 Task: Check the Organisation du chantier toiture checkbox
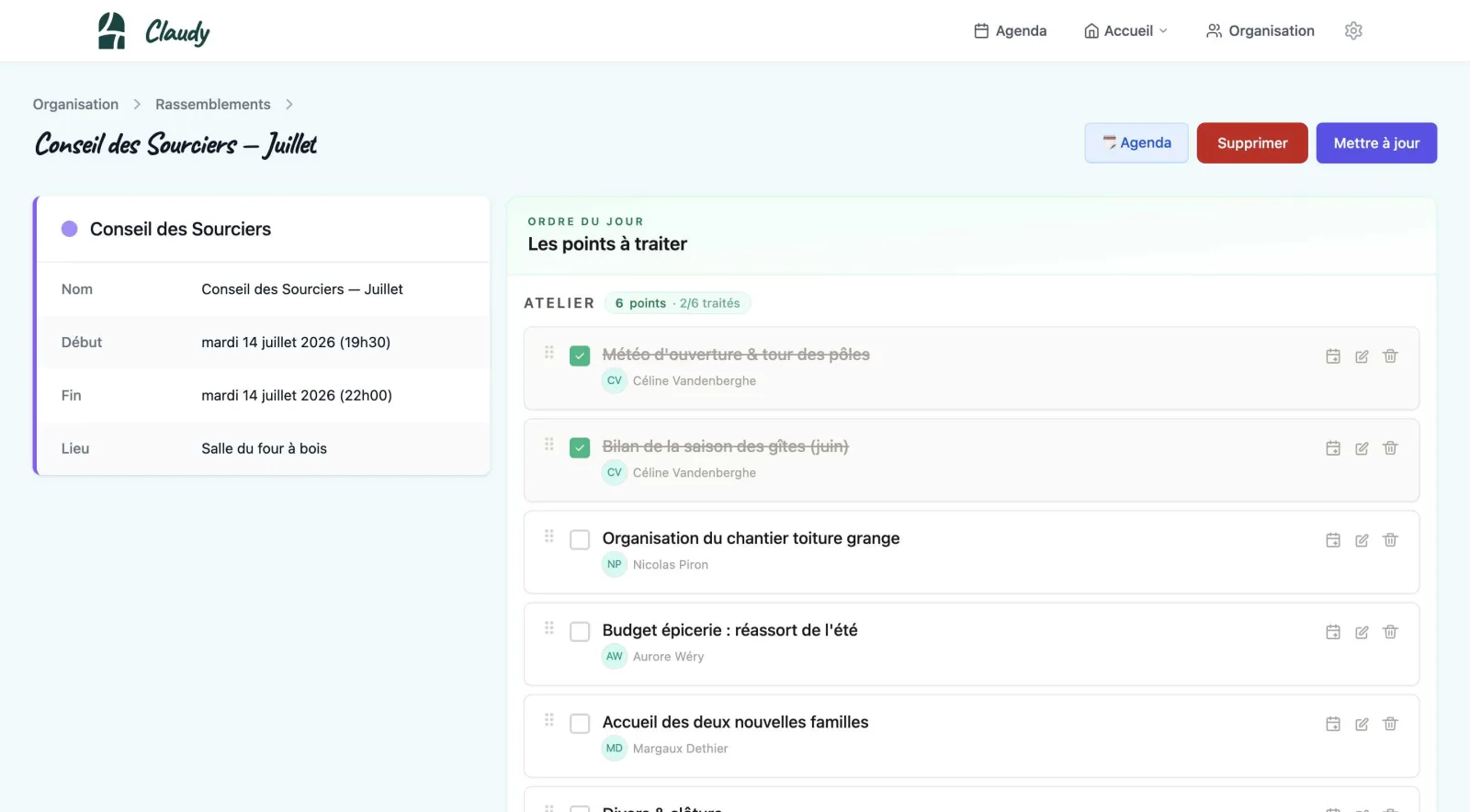click(x=580, y=539)
